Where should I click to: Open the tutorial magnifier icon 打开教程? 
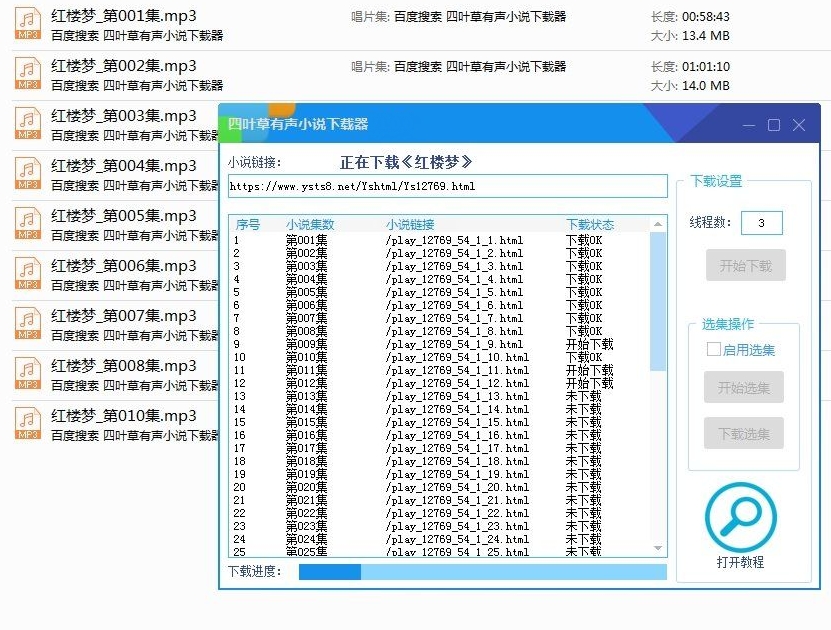740,517
